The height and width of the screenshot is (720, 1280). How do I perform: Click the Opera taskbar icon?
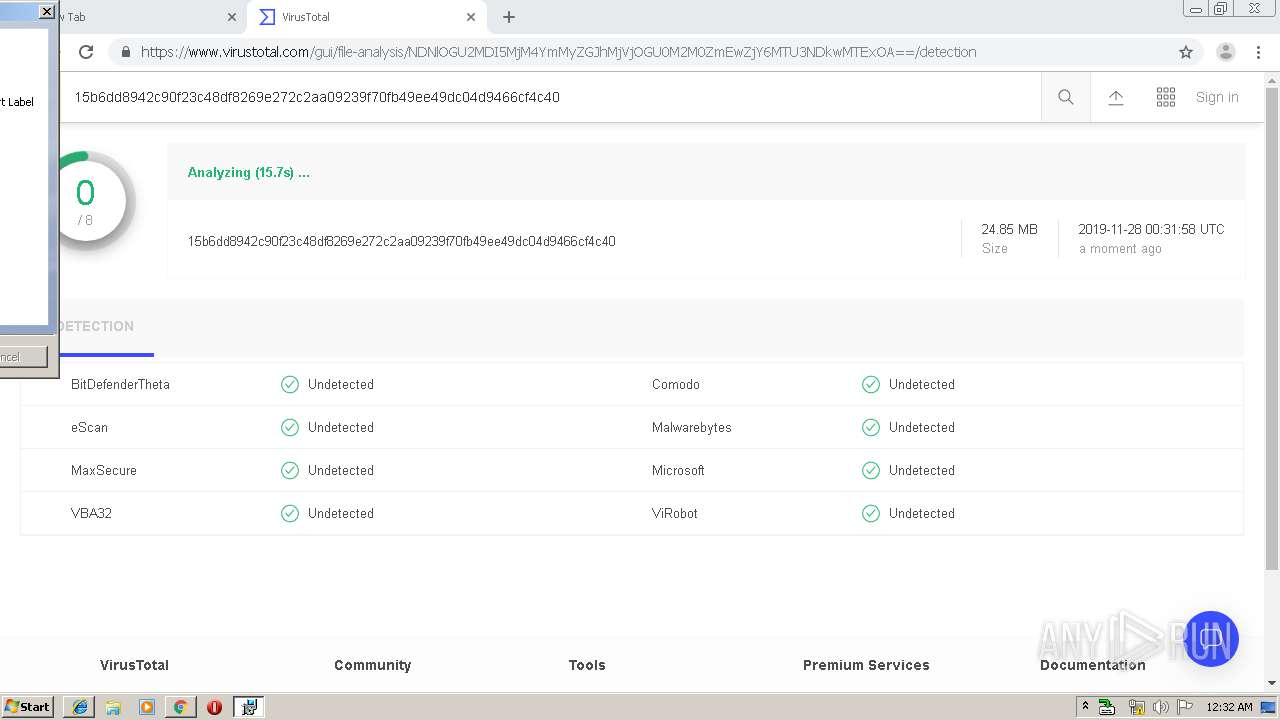tap(214, 707)
